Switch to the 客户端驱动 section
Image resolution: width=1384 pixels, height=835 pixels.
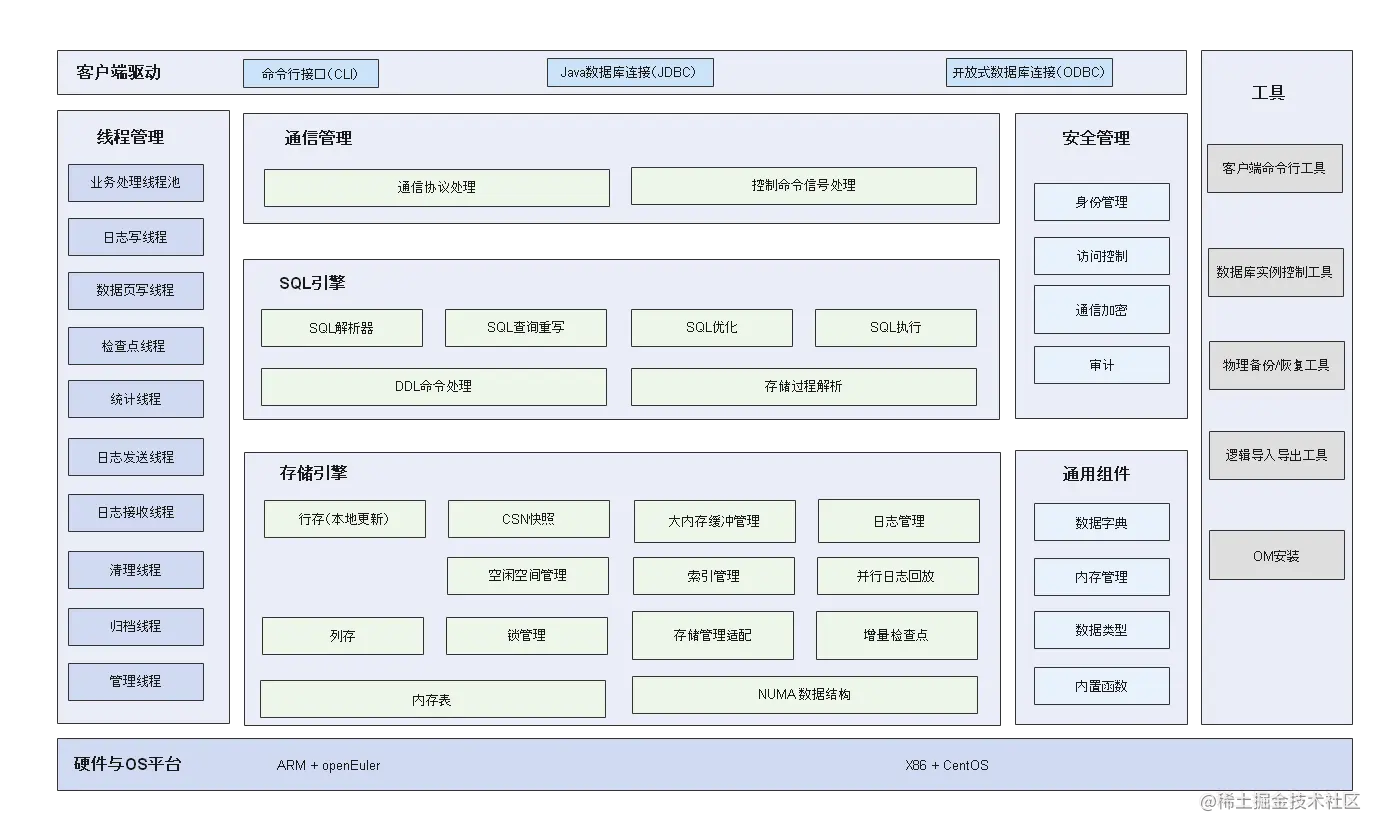(x=113, y=71)
